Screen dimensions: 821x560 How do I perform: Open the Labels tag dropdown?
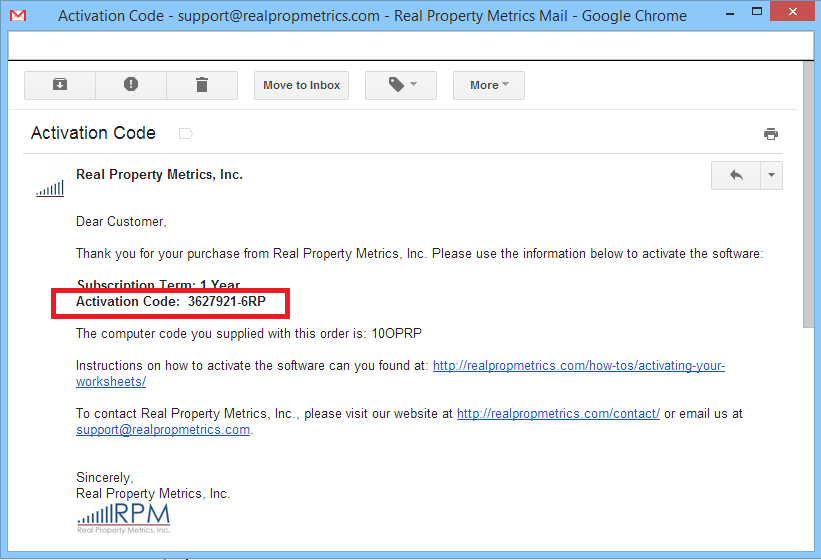[401, 85]
